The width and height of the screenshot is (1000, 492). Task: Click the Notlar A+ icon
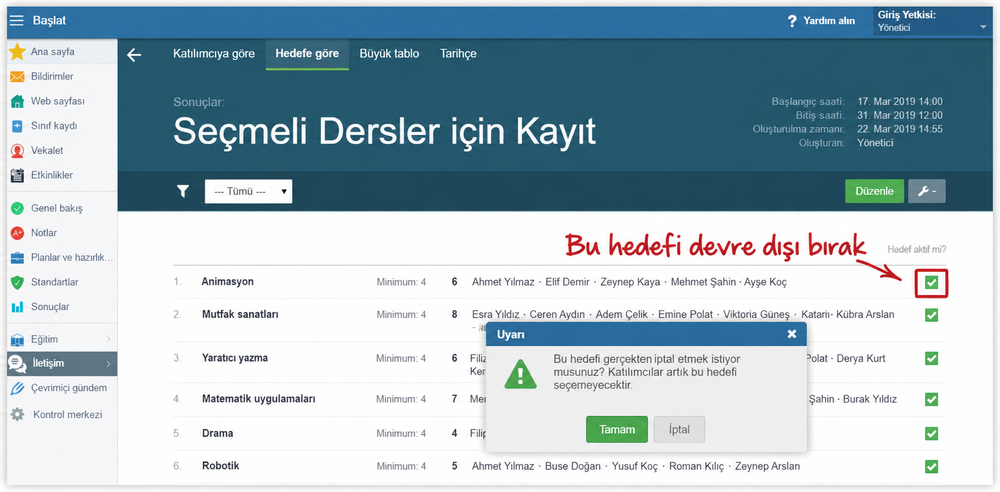[17, 233]
